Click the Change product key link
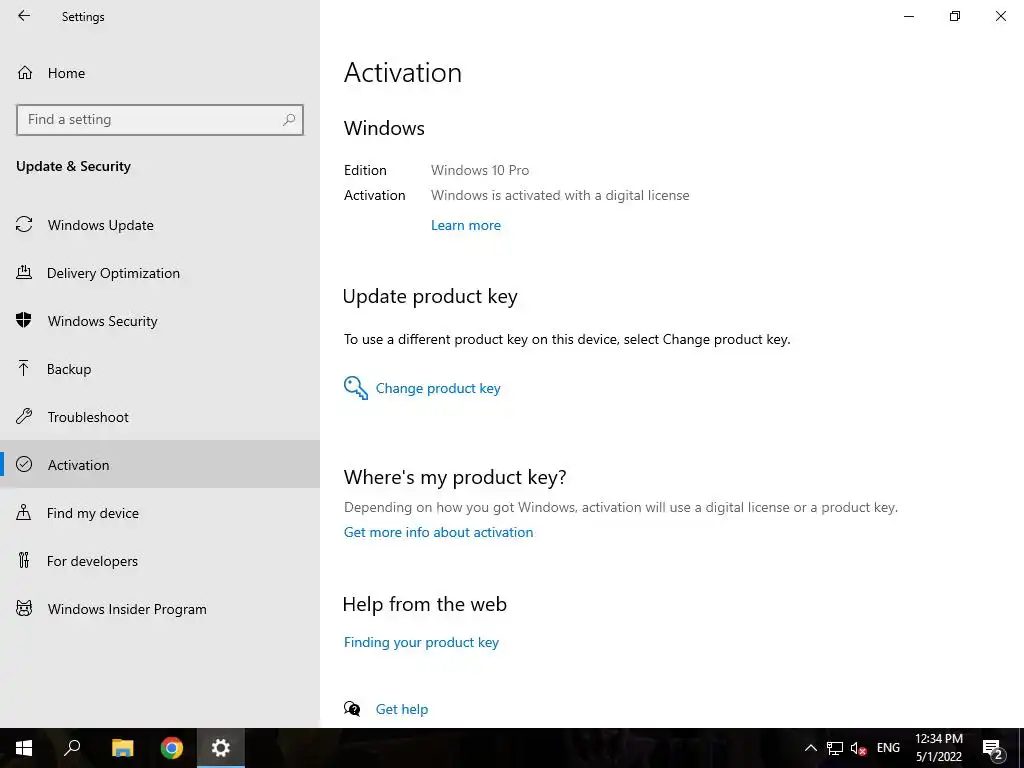Viewport: 1024px width, 768px height. [x=438, y=388]
